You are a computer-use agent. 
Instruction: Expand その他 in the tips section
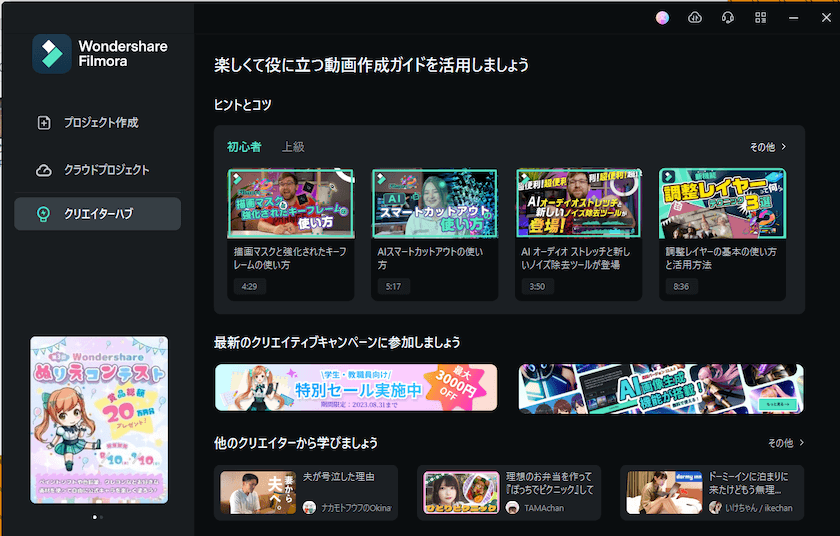pyautogui.click(x=768, y=147)
